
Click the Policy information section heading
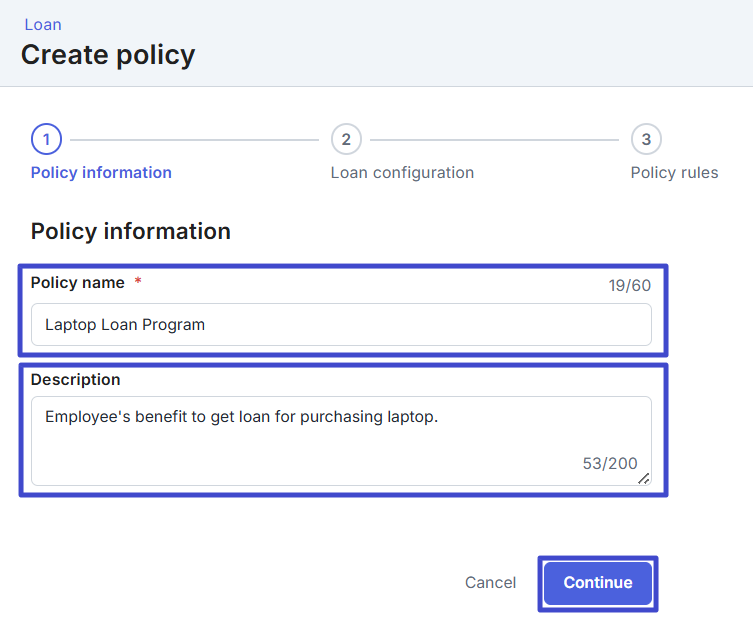(131, 231)
